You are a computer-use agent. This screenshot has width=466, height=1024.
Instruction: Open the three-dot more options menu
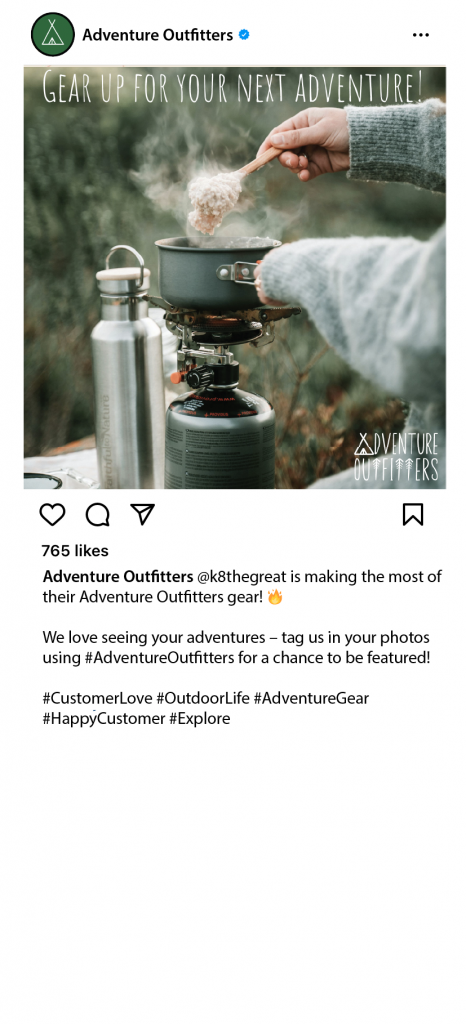tap(421, 35)
